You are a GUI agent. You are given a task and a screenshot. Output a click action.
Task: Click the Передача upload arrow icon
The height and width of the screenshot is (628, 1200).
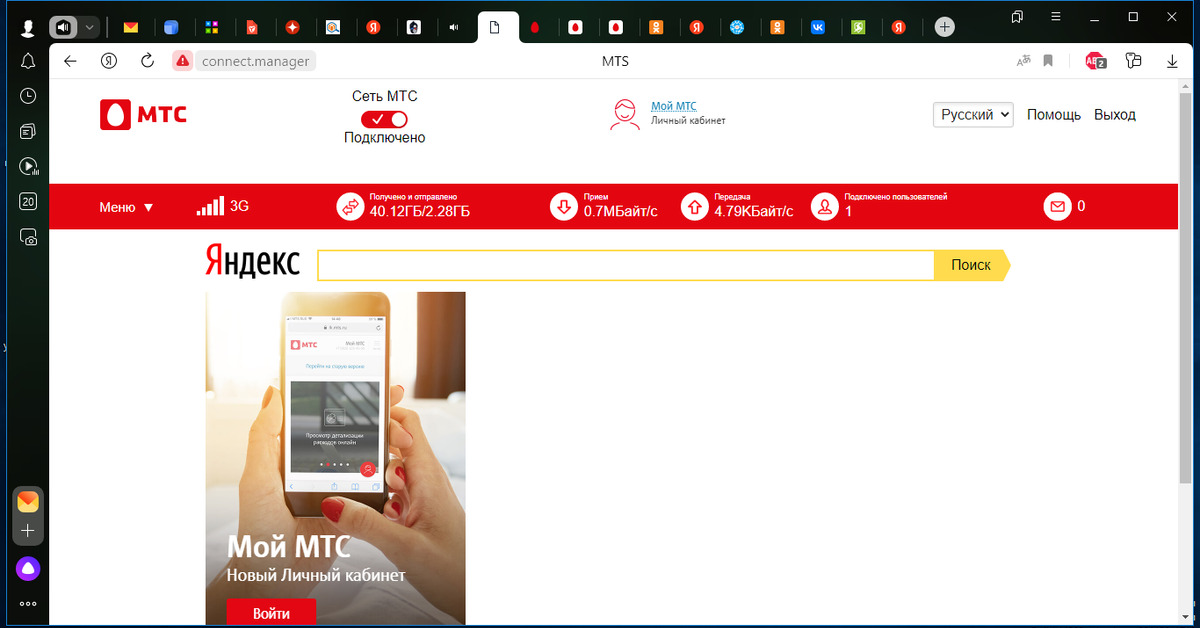tap(694, 207)
